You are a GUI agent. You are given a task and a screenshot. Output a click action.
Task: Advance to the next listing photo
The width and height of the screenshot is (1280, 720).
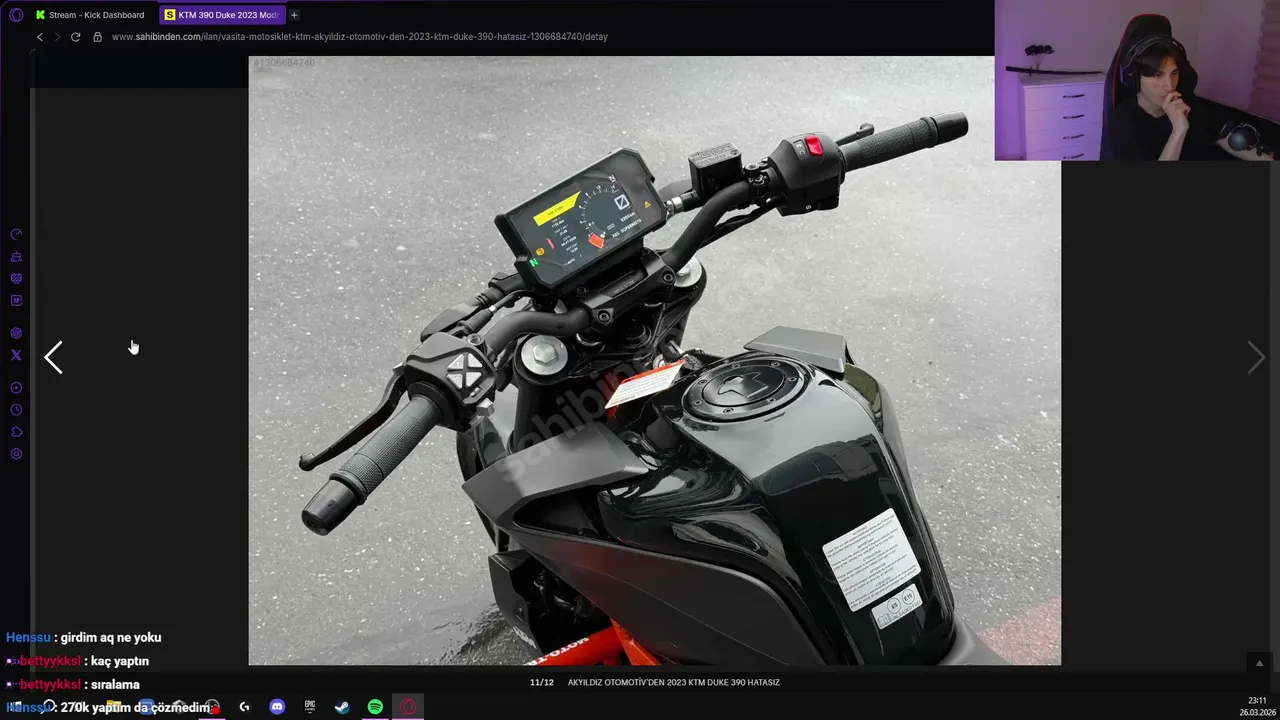pos(1256,357)
